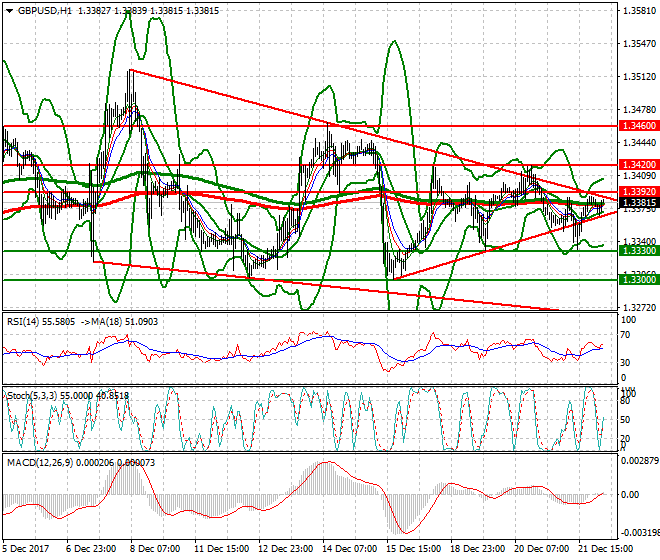The height and width of the screenshot is (560, 660).
Task: Click the MACD(12,26,9) indicator label
Action: coord(38,461)
